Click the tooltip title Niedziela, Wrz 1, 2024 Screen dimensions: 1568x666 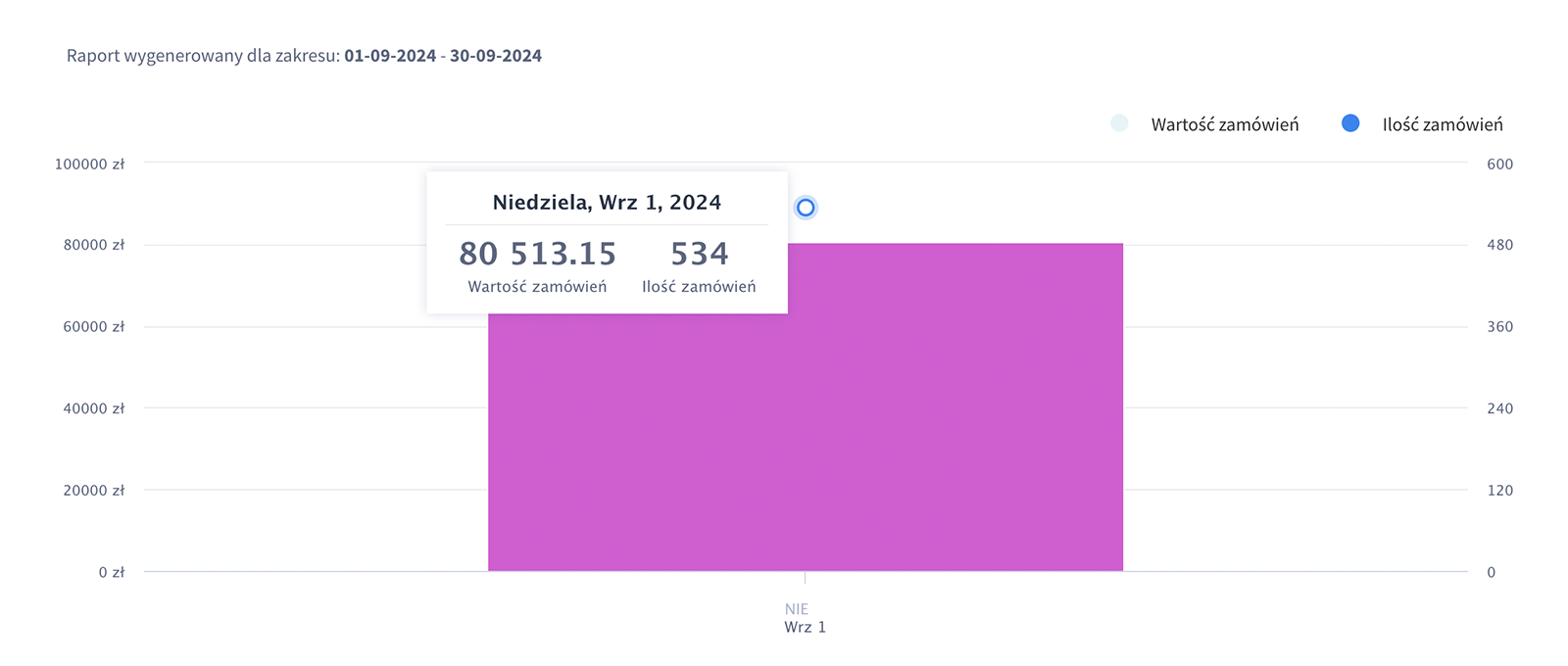click(x=607, y=203)
